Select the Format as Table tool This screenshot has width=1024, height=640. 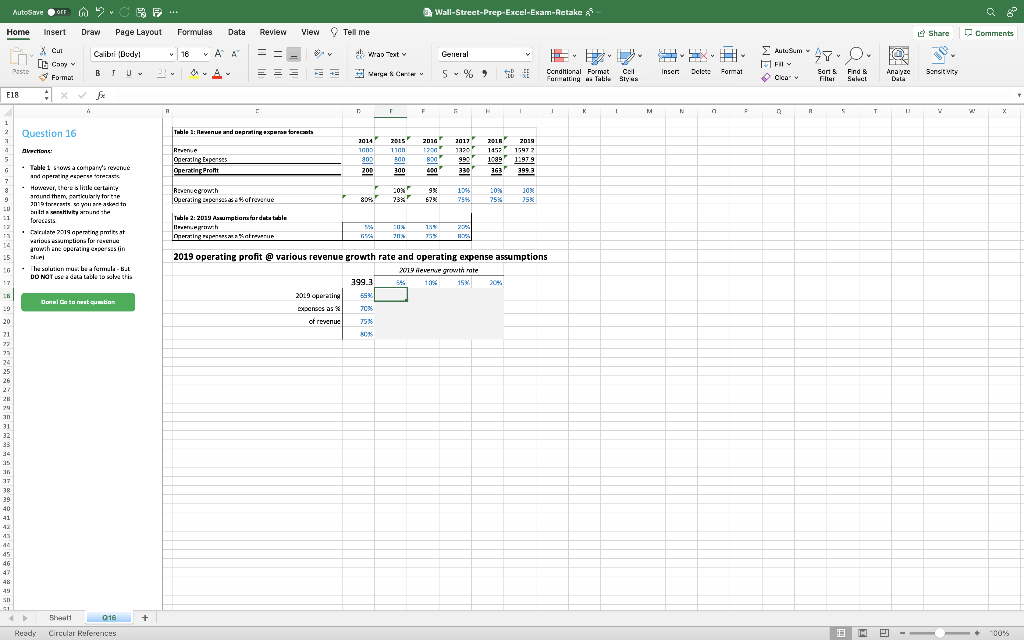(x=598, y=62)
